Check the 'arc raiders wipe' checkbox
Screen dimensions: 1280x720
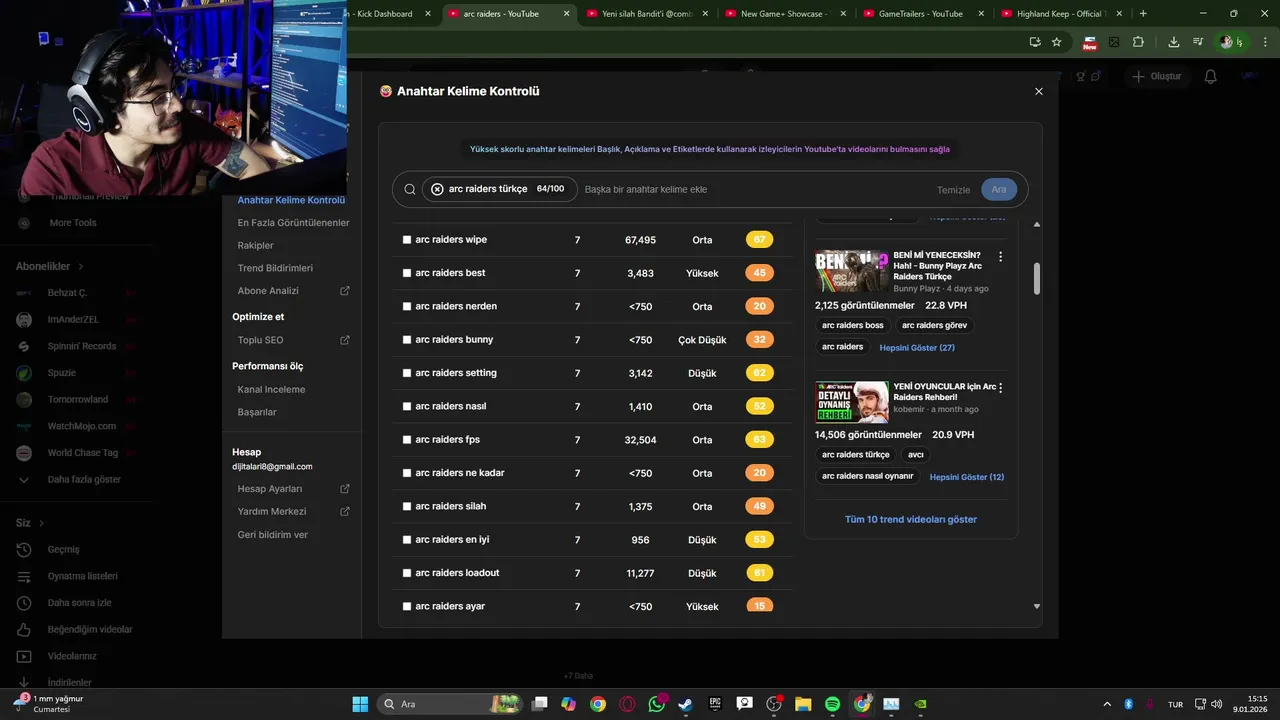[407, 240]
